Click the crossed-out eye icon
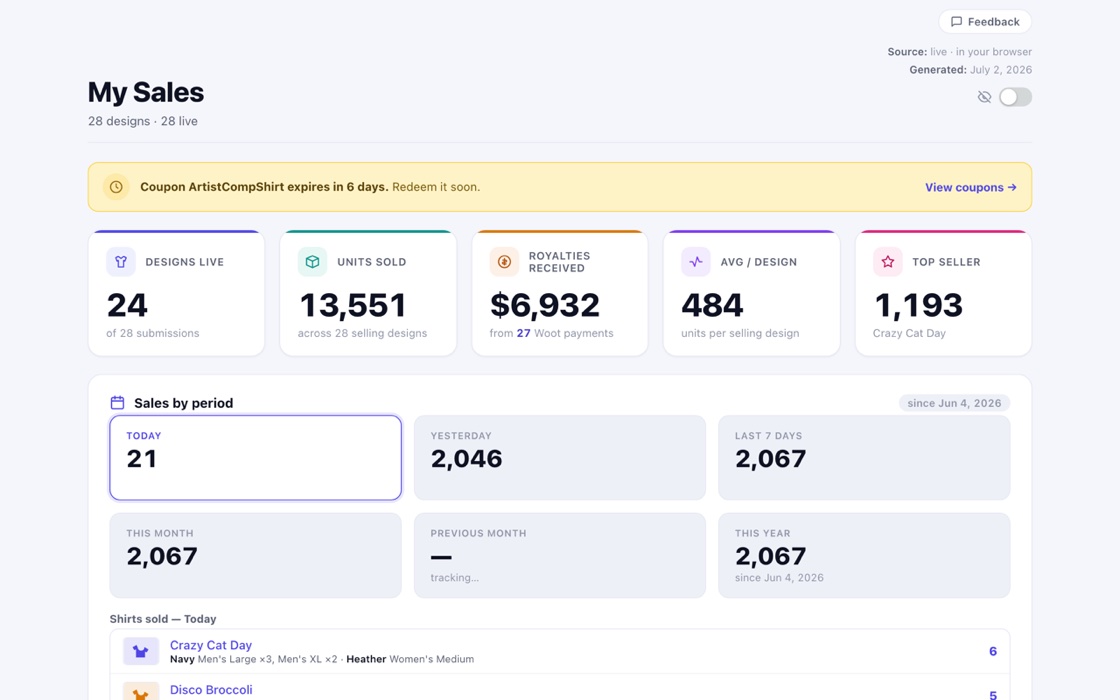 coord(984,97)
